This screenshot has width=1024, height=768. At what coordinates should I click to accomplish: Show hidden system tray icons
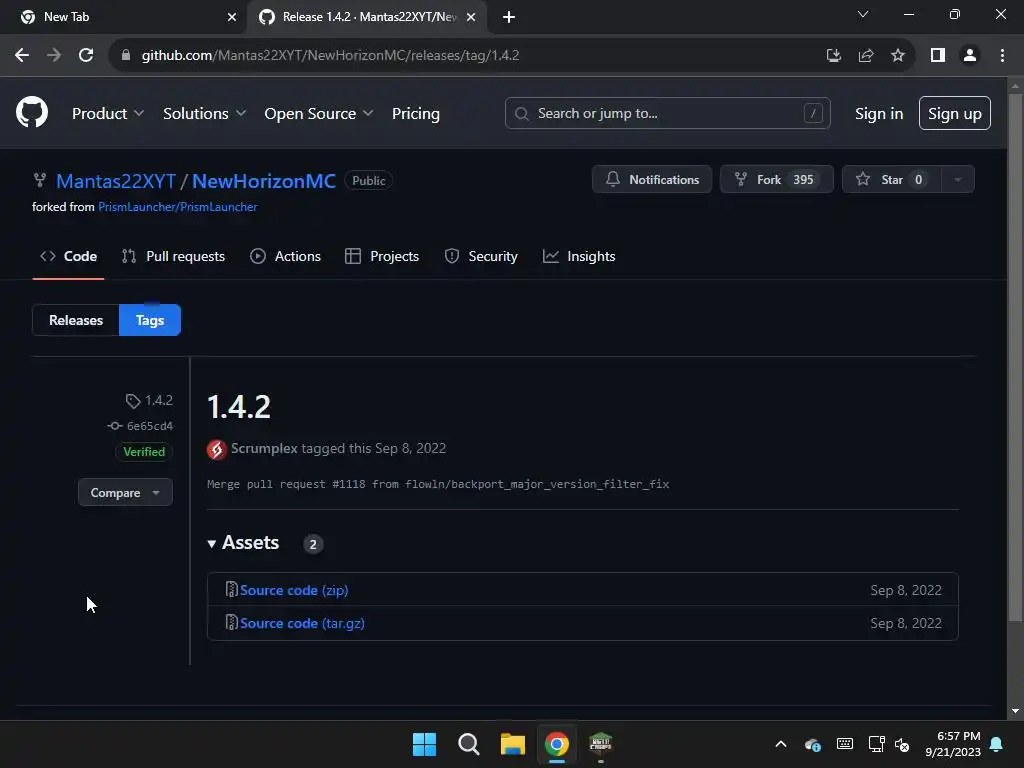click(x=780, y=744)
